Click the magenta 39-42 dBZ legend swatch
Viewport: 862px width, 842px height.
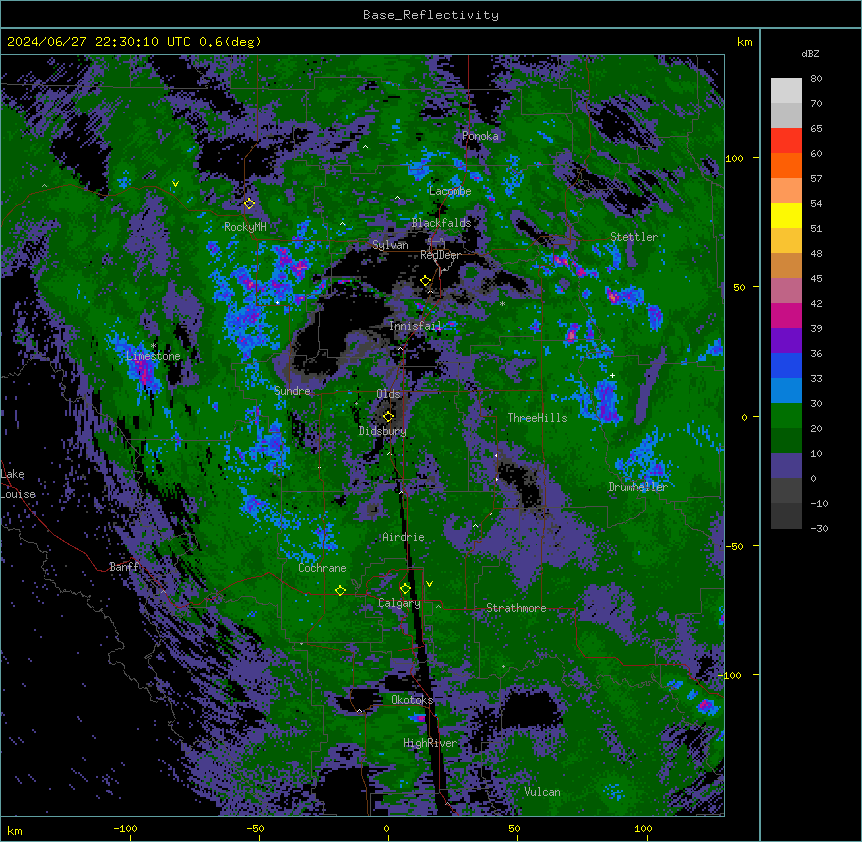click(786, 315)
